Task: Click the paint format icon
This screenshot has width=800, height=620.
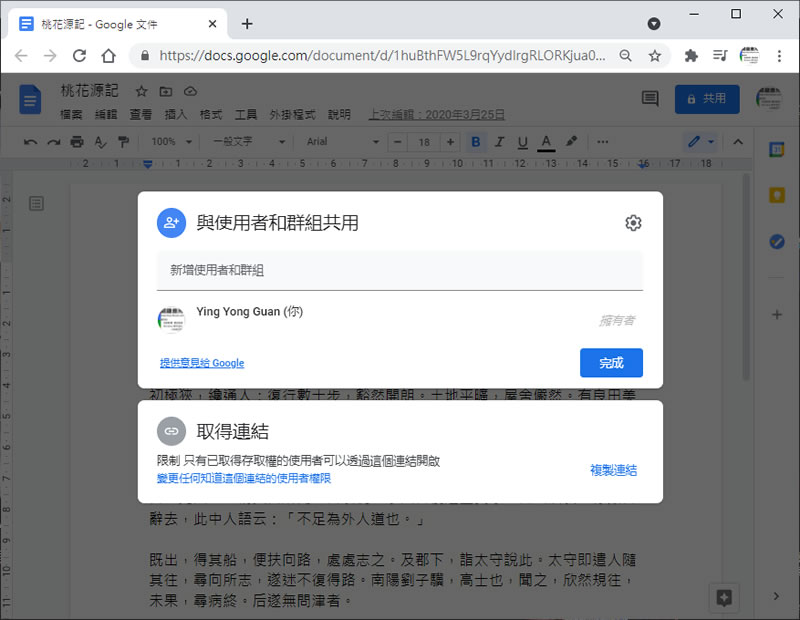Action: [x=123, y=142]
